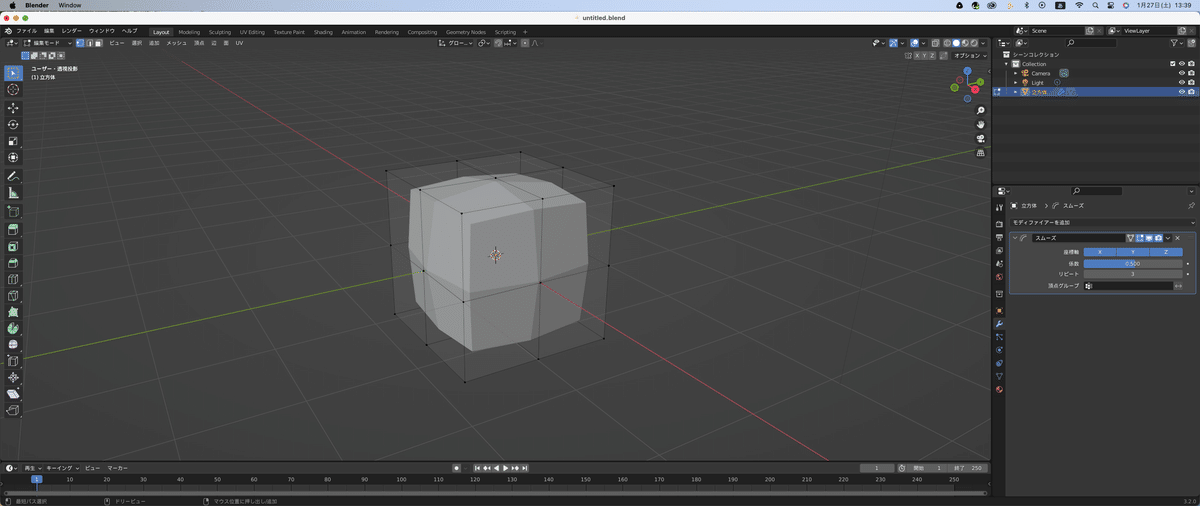Image resolution: width=1200 pixels, height=506 pixels.
Task: Click the hand pan view icon
Action: (x=981, y=124)
